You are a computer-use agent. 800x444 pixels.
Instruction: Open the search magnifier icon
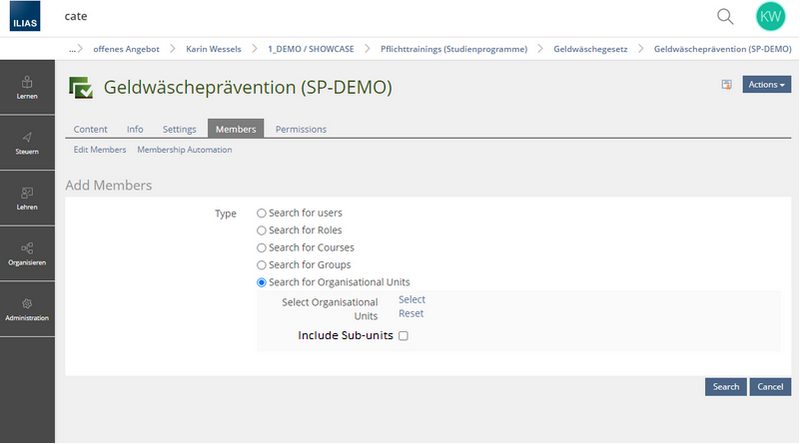725,16
